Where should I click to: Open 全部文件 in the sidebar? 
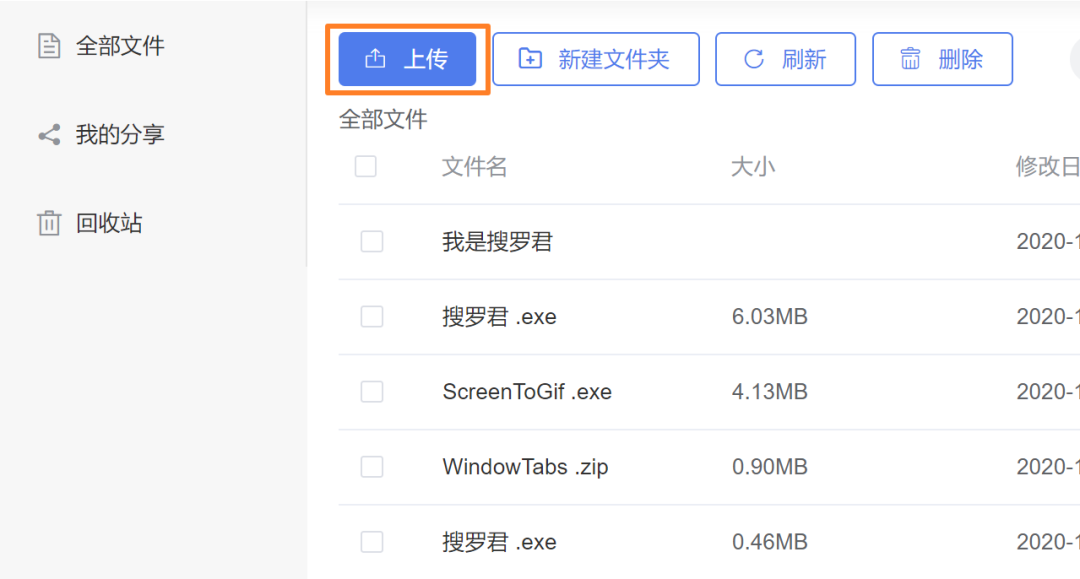tap(120, 46)
